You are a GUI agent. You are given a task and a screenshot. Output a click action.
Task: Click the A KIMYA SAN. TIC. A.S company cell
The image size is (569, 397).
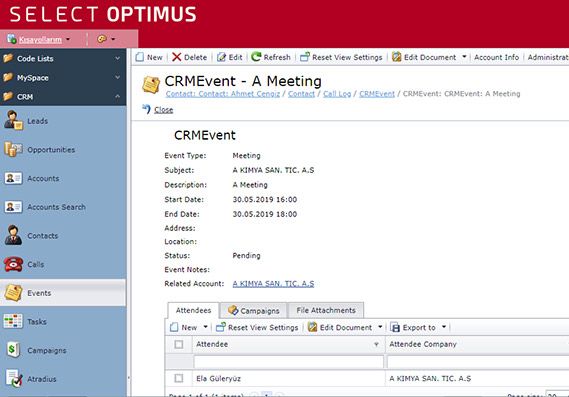[x=430, y=378]
